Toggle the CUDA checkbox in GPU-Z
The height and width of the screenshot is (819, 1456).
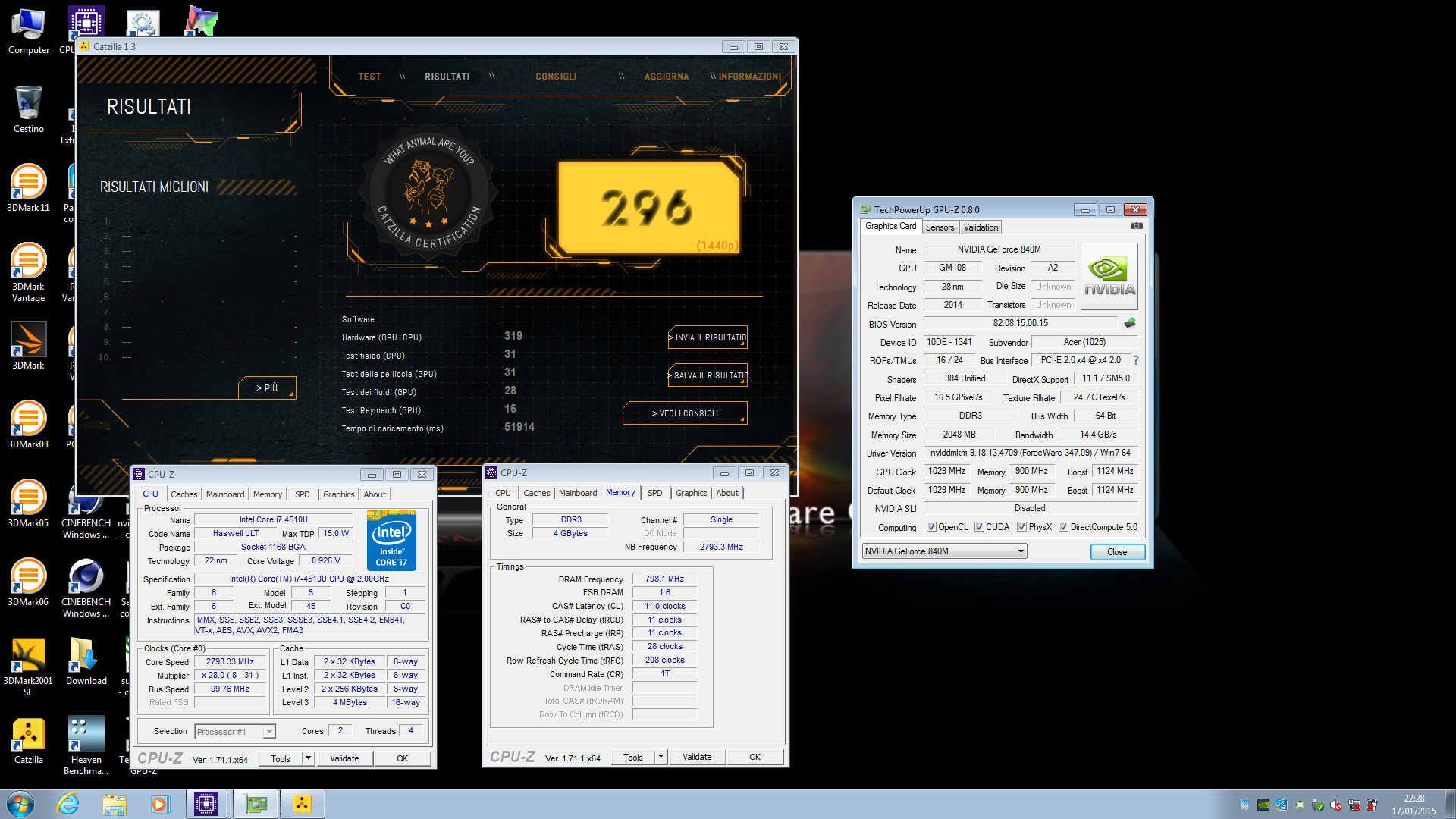(979, 527)
